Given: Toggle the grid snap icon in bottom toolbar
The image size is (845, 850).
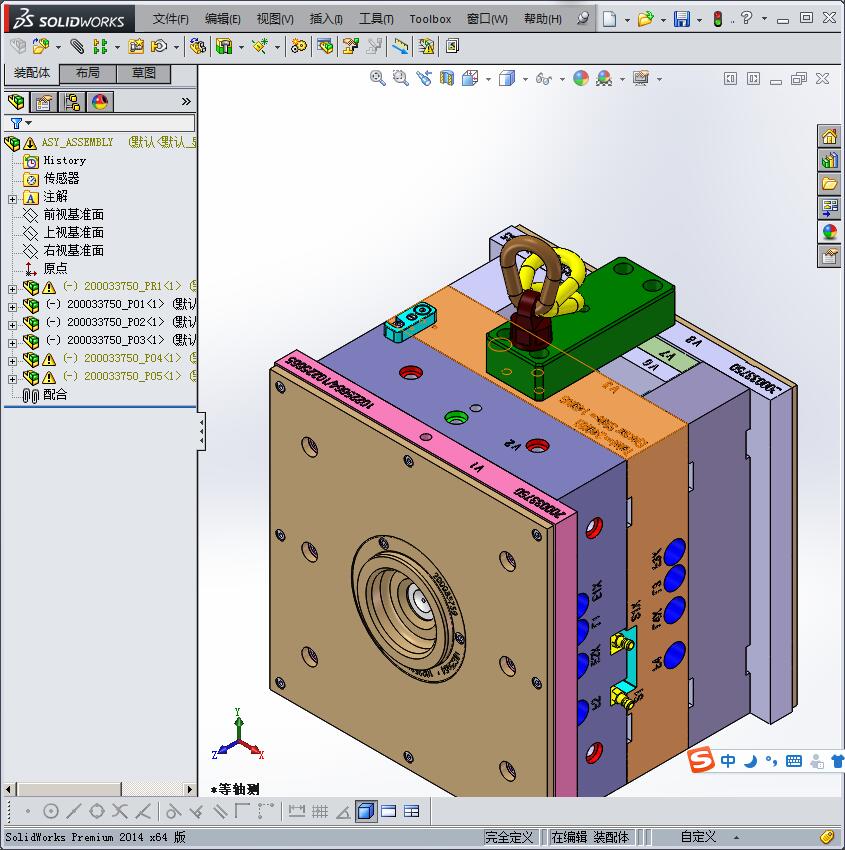Looking at the screenshot, I should [320, 811].
